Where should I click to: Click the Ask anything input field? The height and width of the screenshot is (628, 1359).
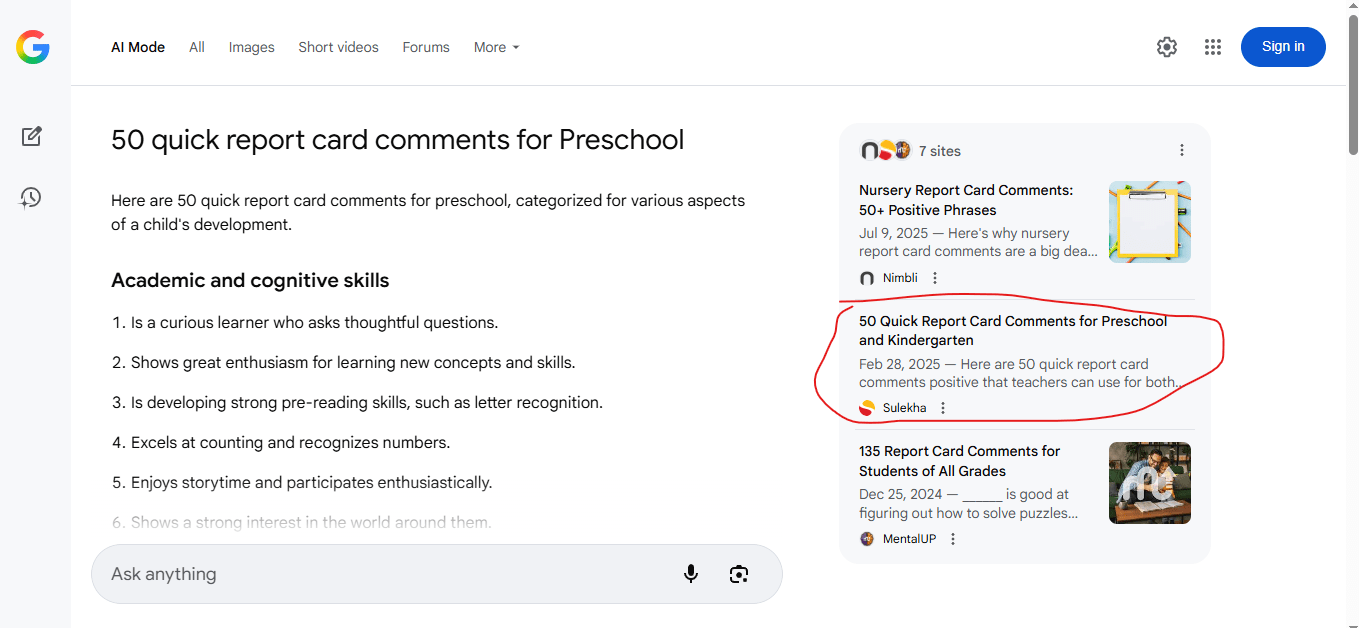coord(380,574)
